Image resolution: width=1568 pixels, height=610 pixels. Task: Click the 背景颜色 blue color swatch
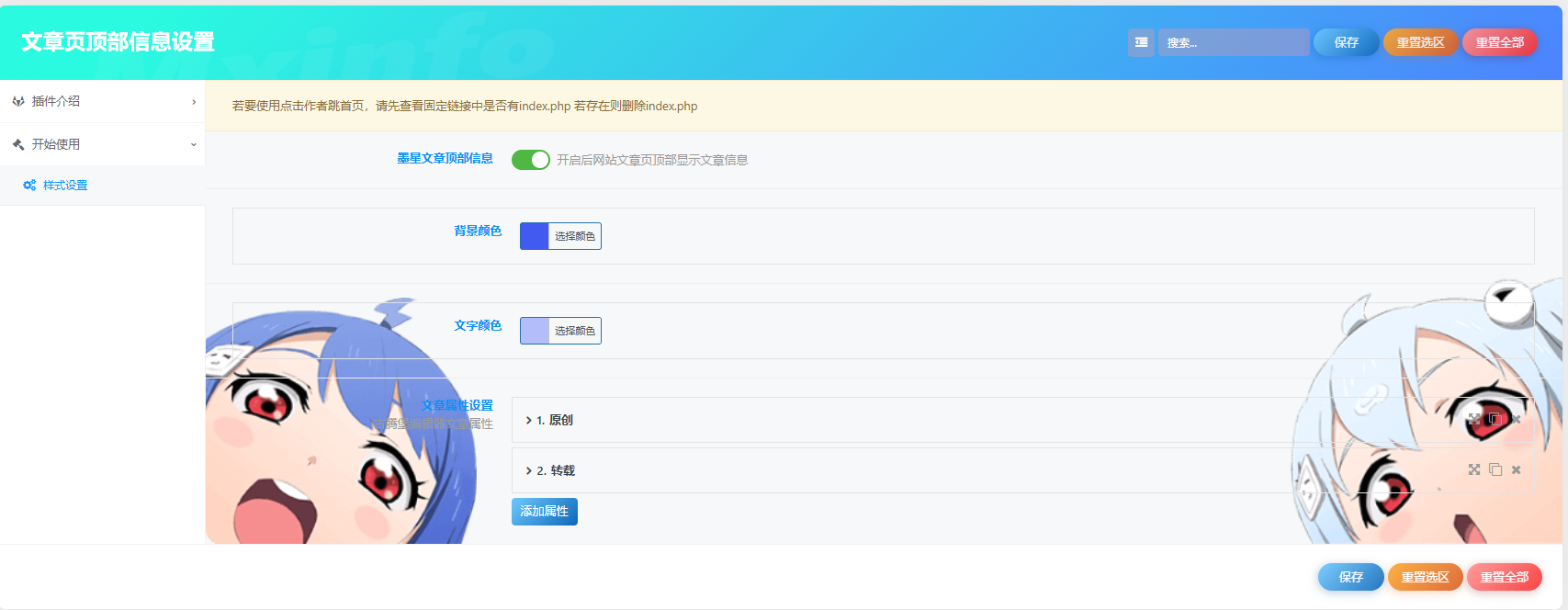(x=535, y=236)
